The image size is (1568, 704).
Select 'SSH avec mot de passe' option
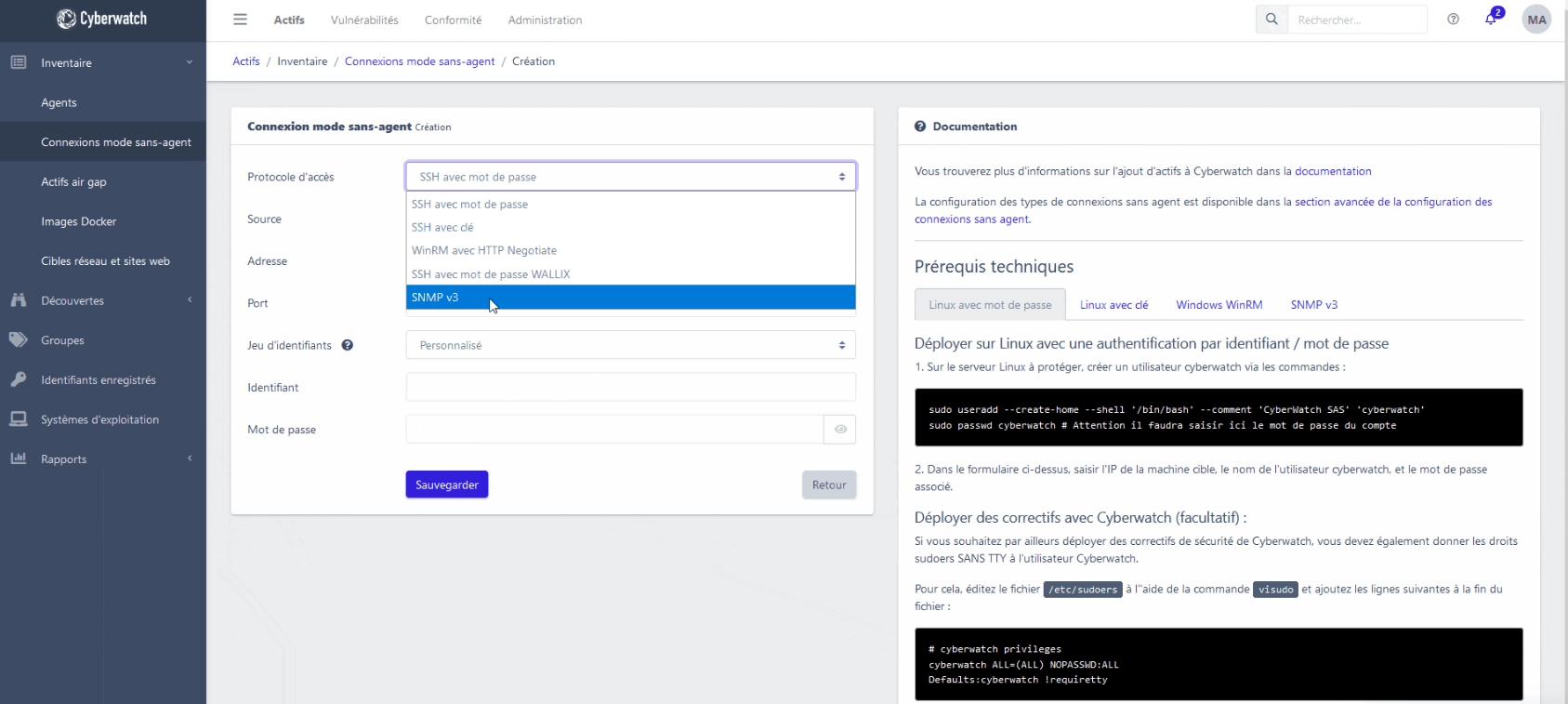click(x=631, y=205)
